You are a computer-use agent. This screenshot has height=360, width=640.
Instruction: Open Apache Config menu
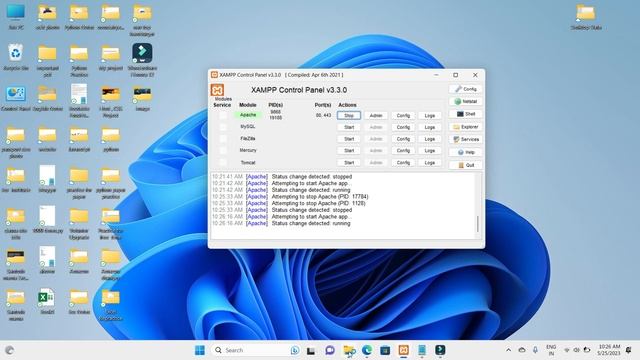pyautogui.click(x=403, y=116)
